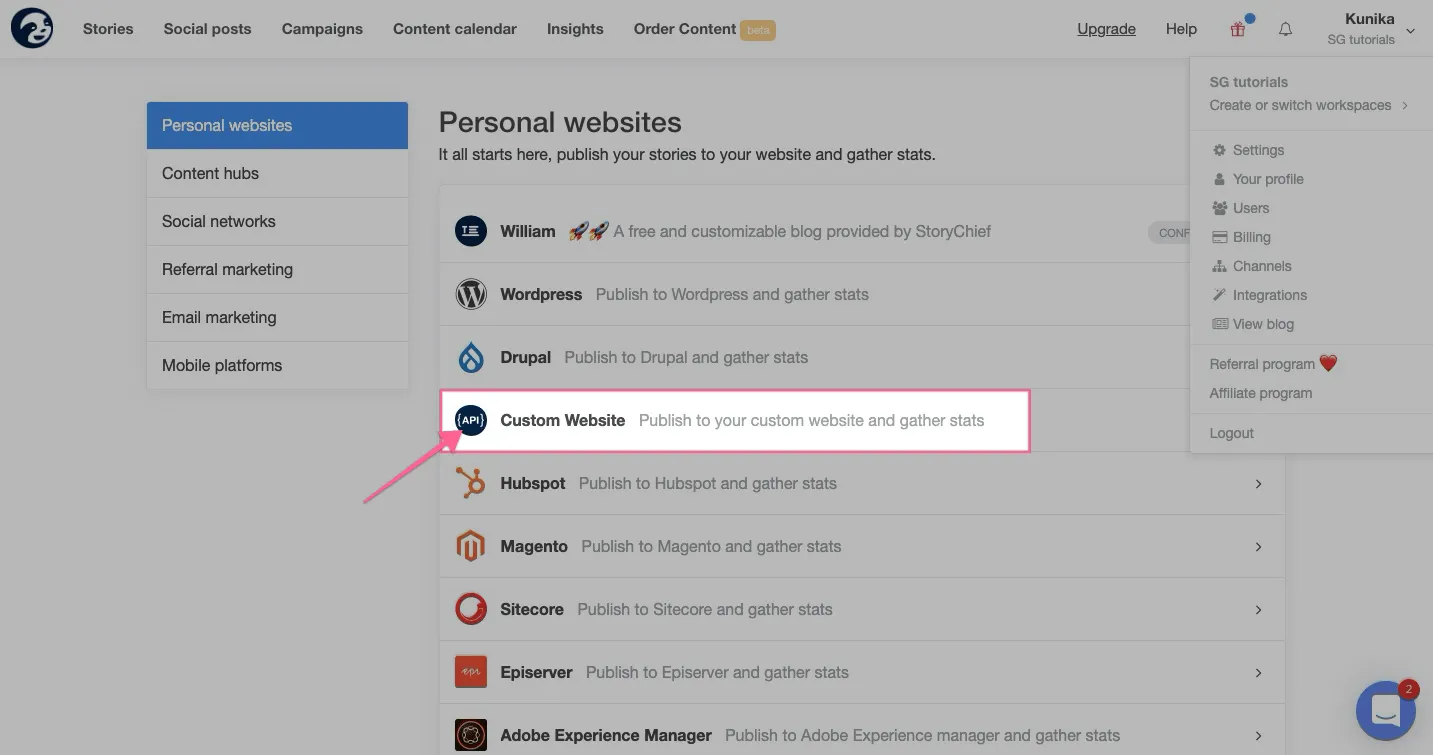Open the gift icon in header
The width and height of the screenshot is (1433, 755).
[1238, 29]
